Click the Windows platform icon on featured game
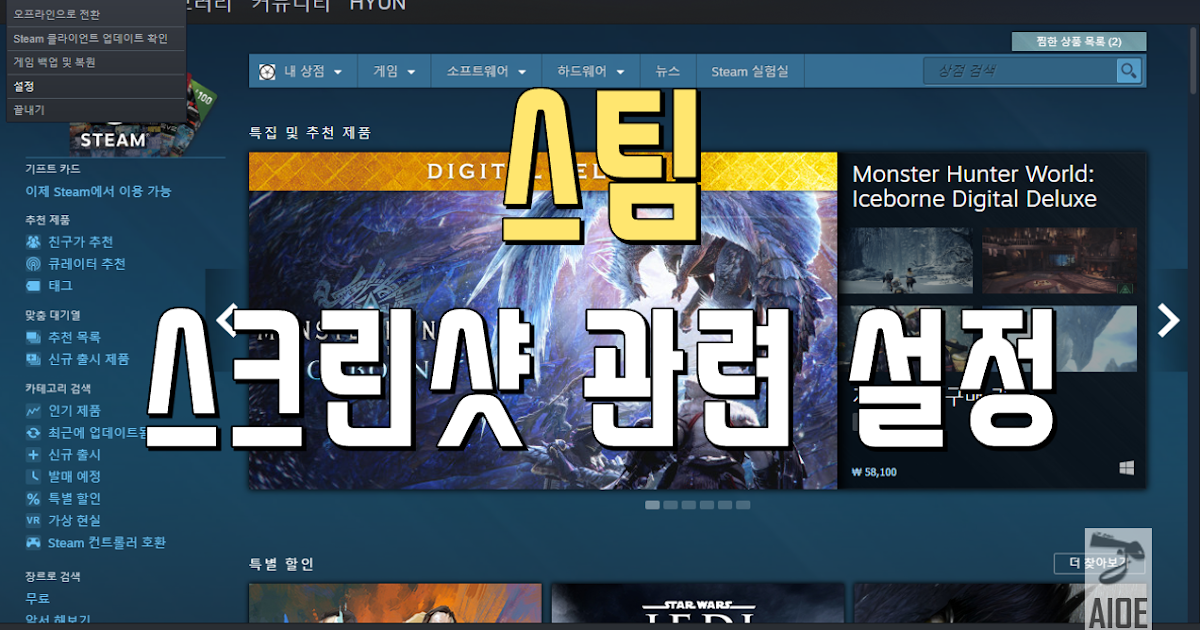Viewport: 1200px width, 630px height. click(1127, 468)
